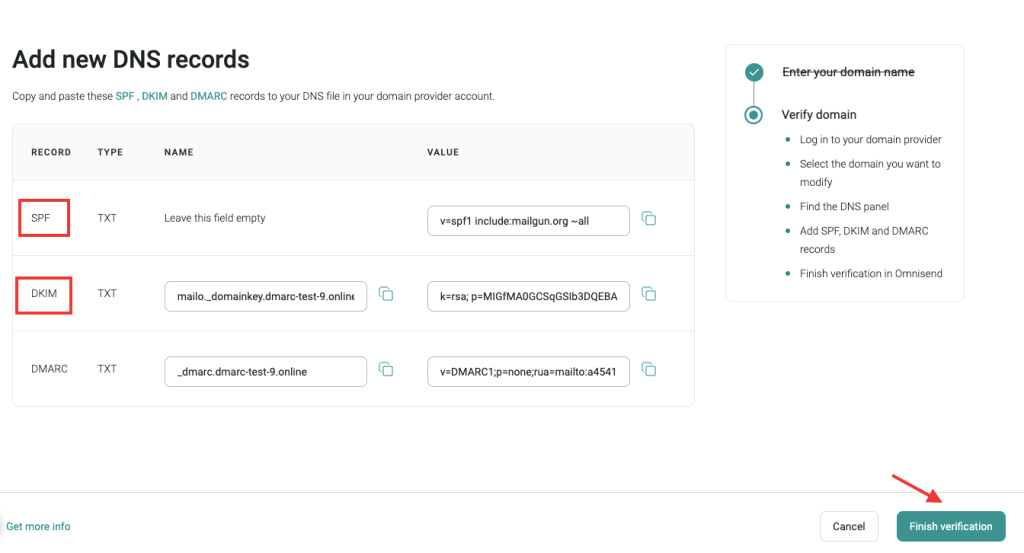This screenshot has height=553, width=1024.
Task: Click the DKIM name input field
Action: coord(266,296)
